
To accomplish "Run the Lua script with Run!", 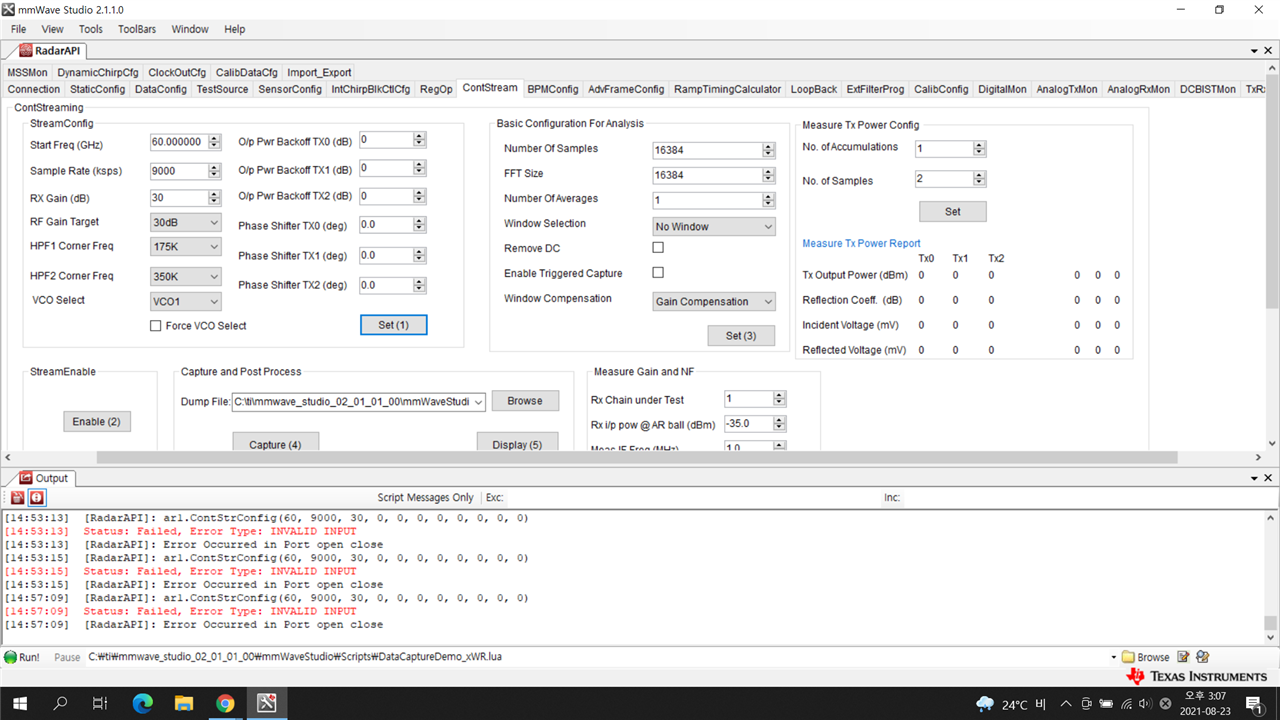I will (x=22, y=657).
